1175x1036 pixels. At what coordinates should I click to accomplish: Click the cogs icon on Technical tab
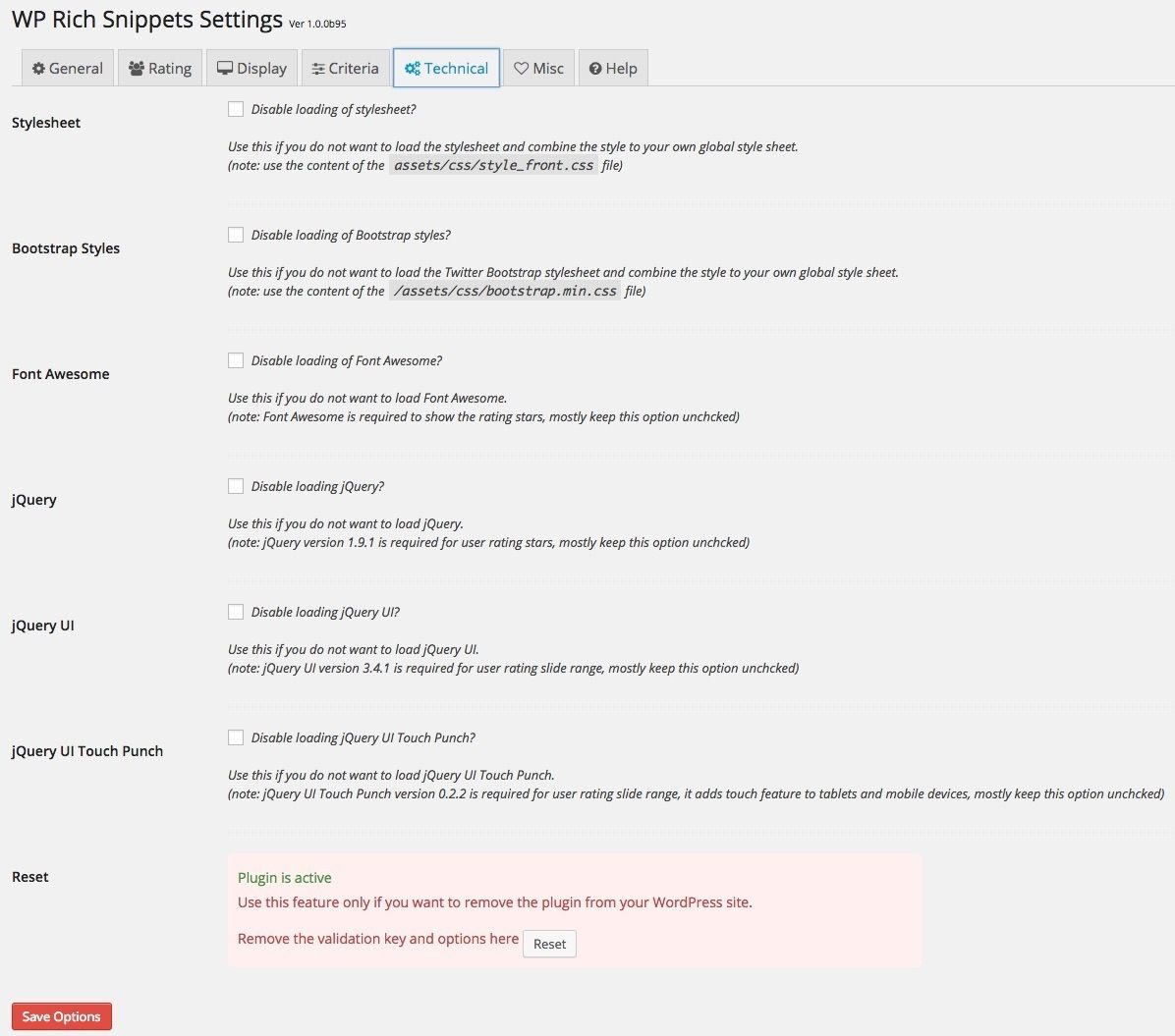[413, 68]
